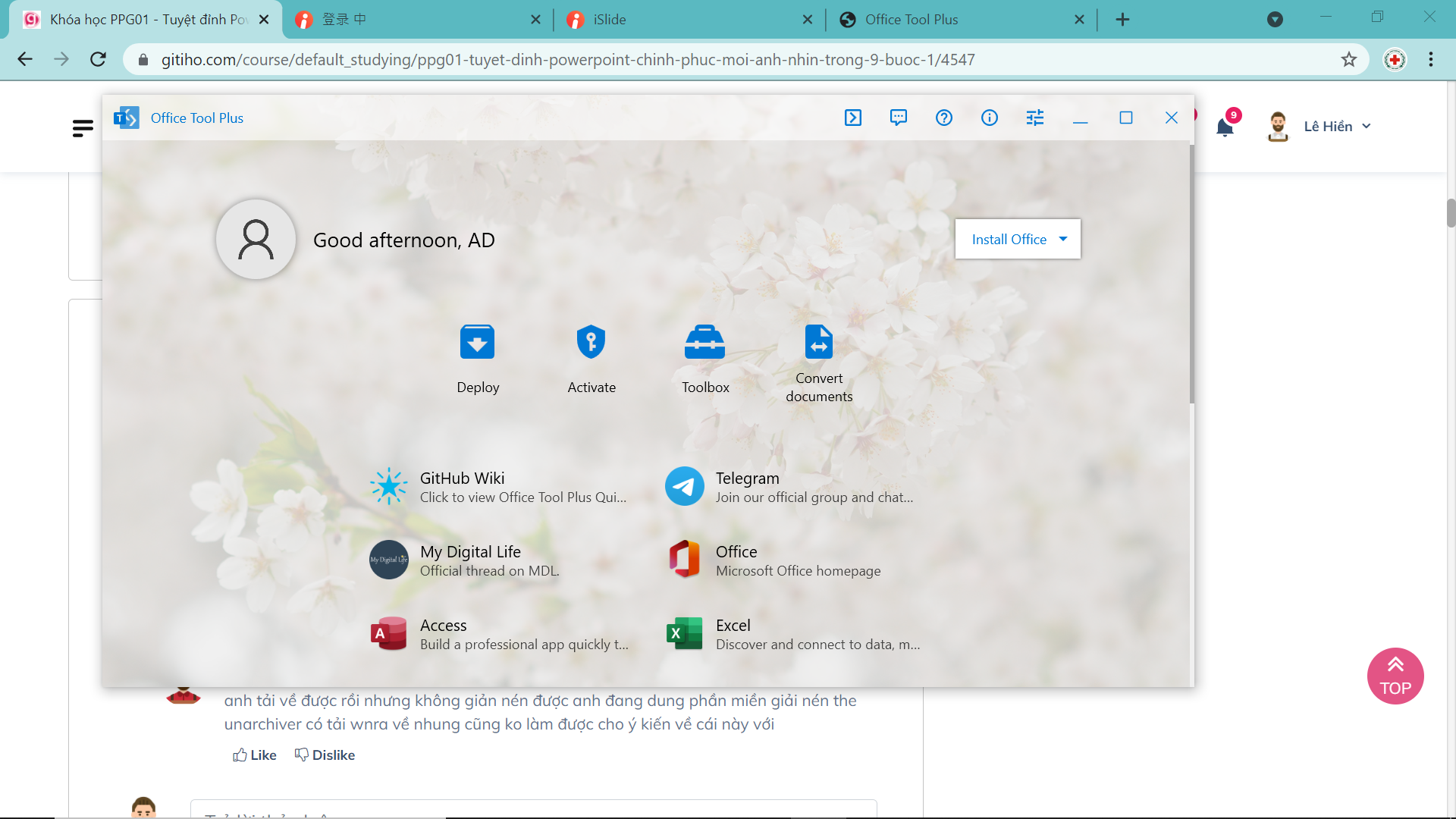Click the Excel app icon
Image resolution: width=1456 pixels, height=819 pixels.
point(685,633)
